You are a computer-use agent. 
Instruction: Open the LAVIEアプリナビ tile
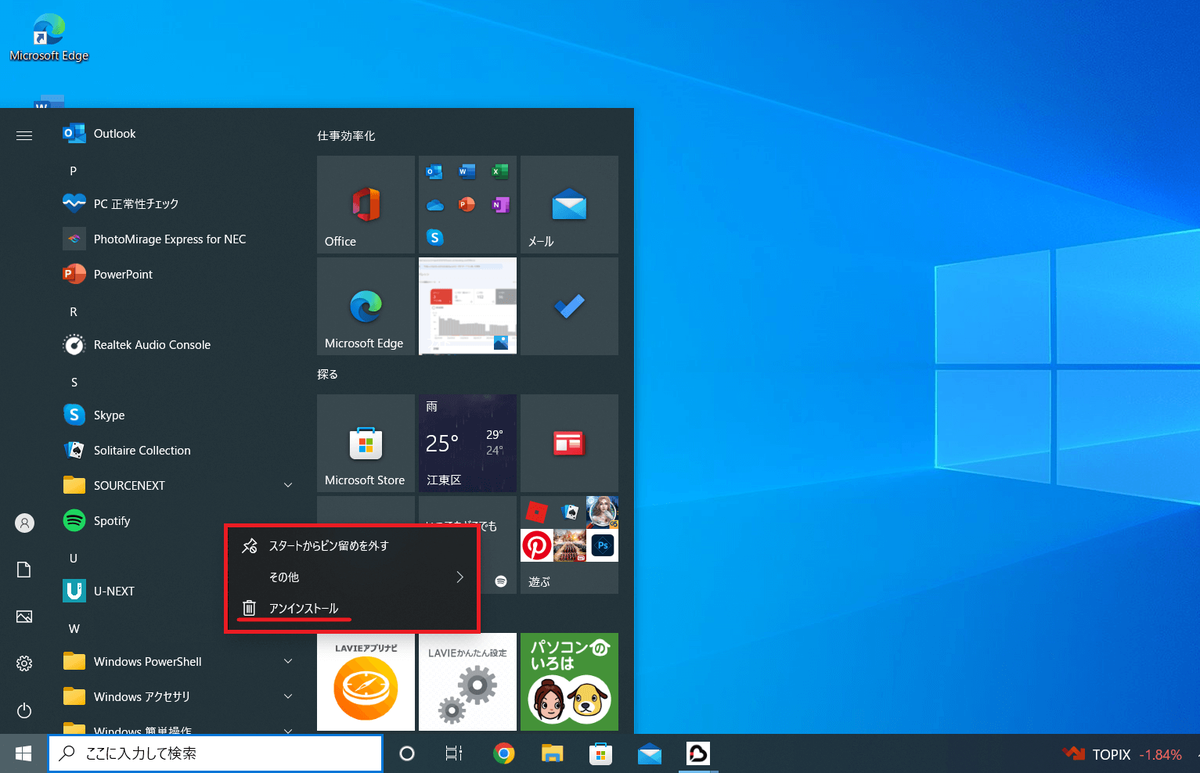tap(366, 682)
